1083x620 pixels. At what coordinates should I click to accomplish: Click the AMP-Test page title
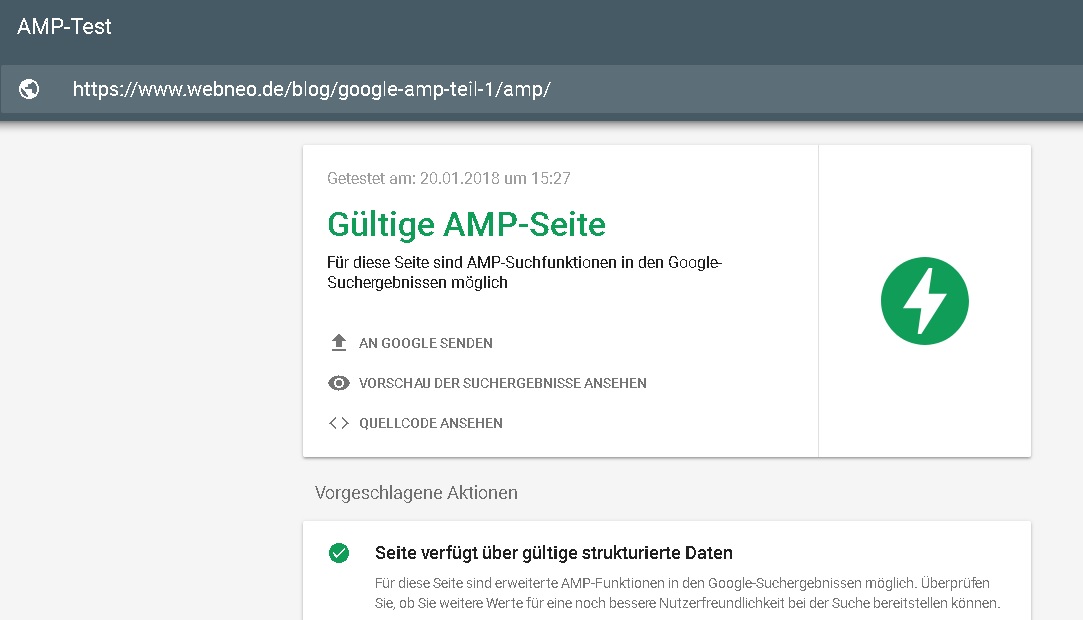[64, 26]
